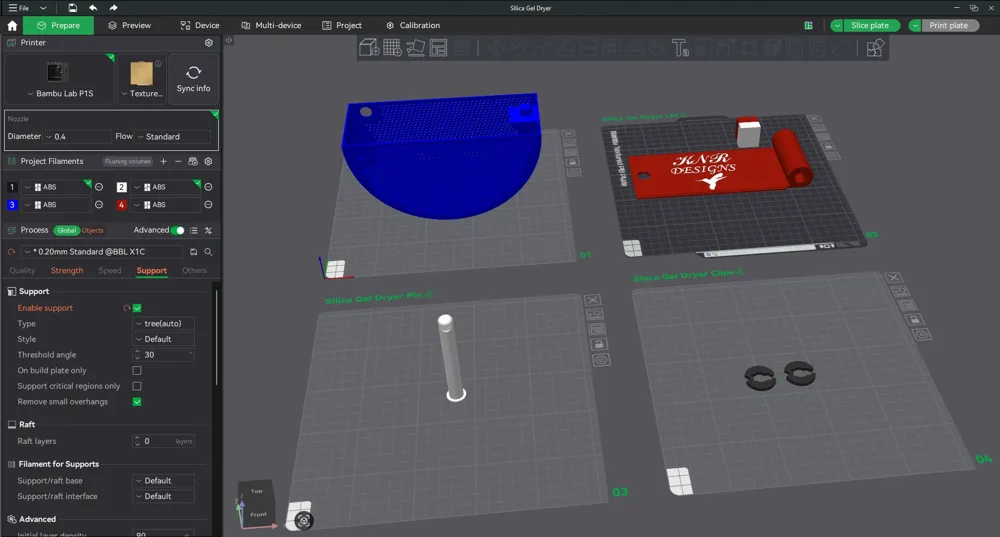1000x537 pixels.
Task: Uncheck Enable support checkbox
Action: [137, 308]
